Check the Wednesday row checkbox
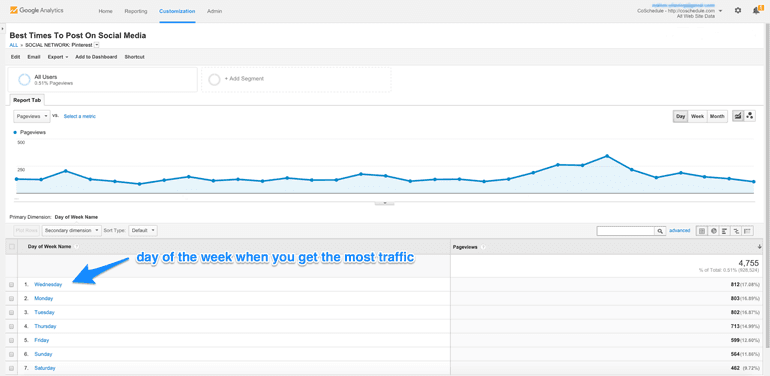 pyautogui.click(x=11, y=285)
